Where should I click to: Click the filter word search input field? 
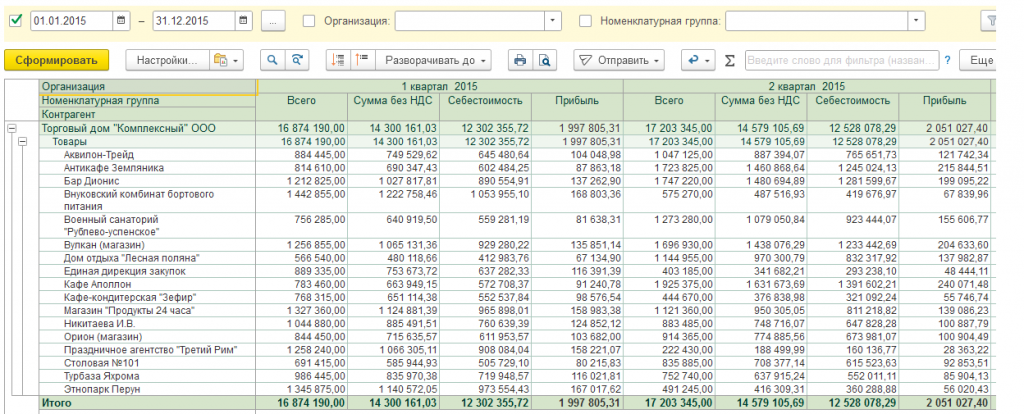(842, 61)
